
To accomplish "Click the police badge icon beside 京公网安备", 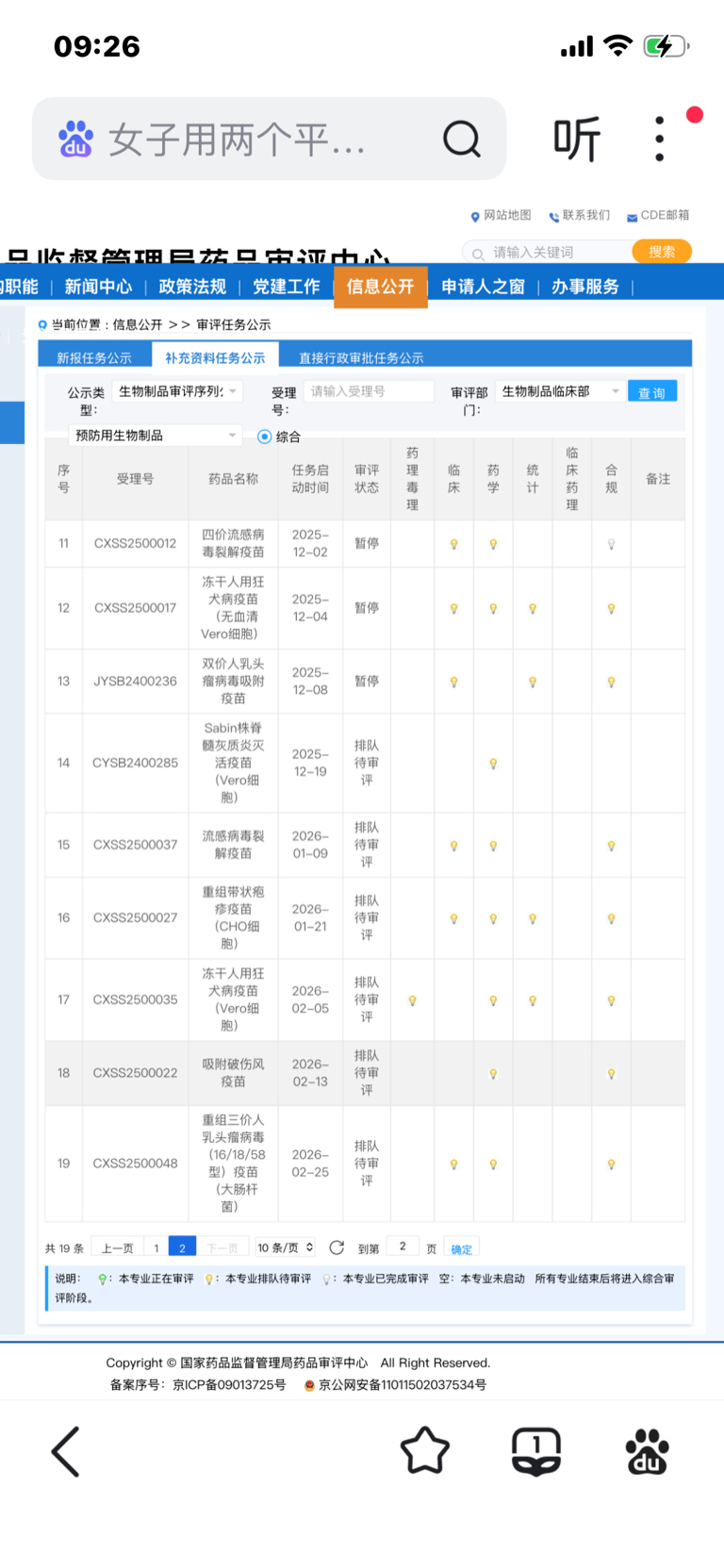I will 309,1385.
